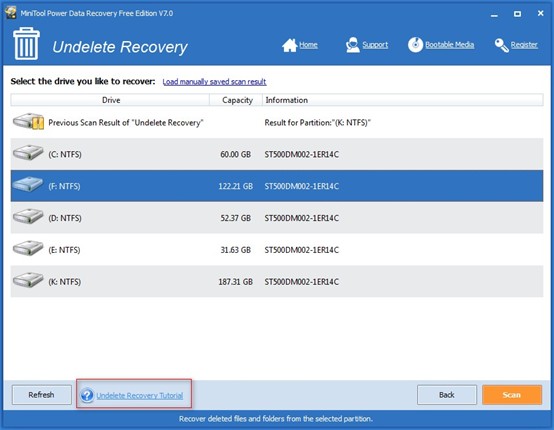Click the drive icon for F: NTFS
Viewport: 554px width, 430px height.
[x=28, y=184]
